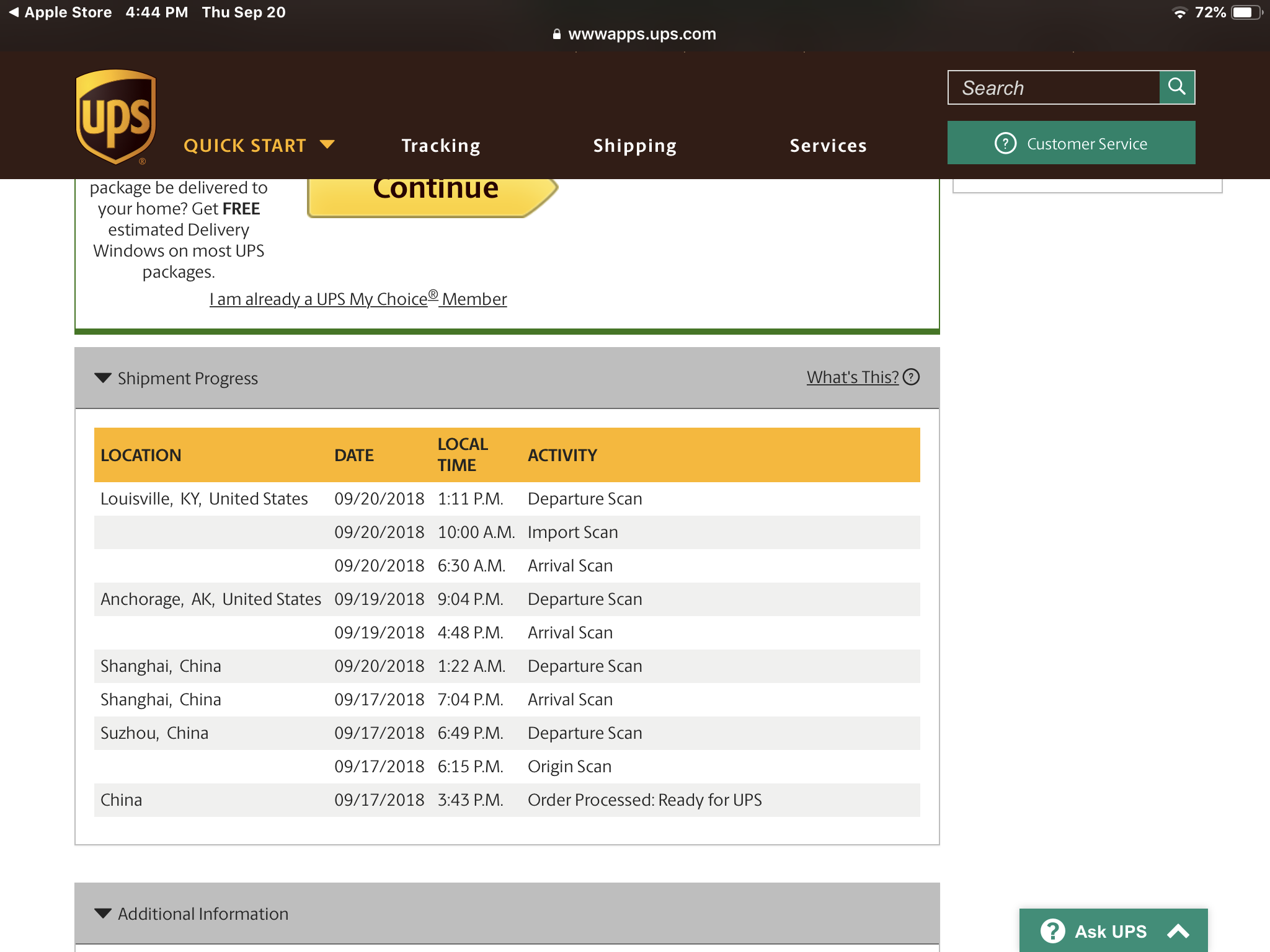Tap the lock icon in address bar
The height and width of the screenshot is (952, 1270).
coord(556,34)
